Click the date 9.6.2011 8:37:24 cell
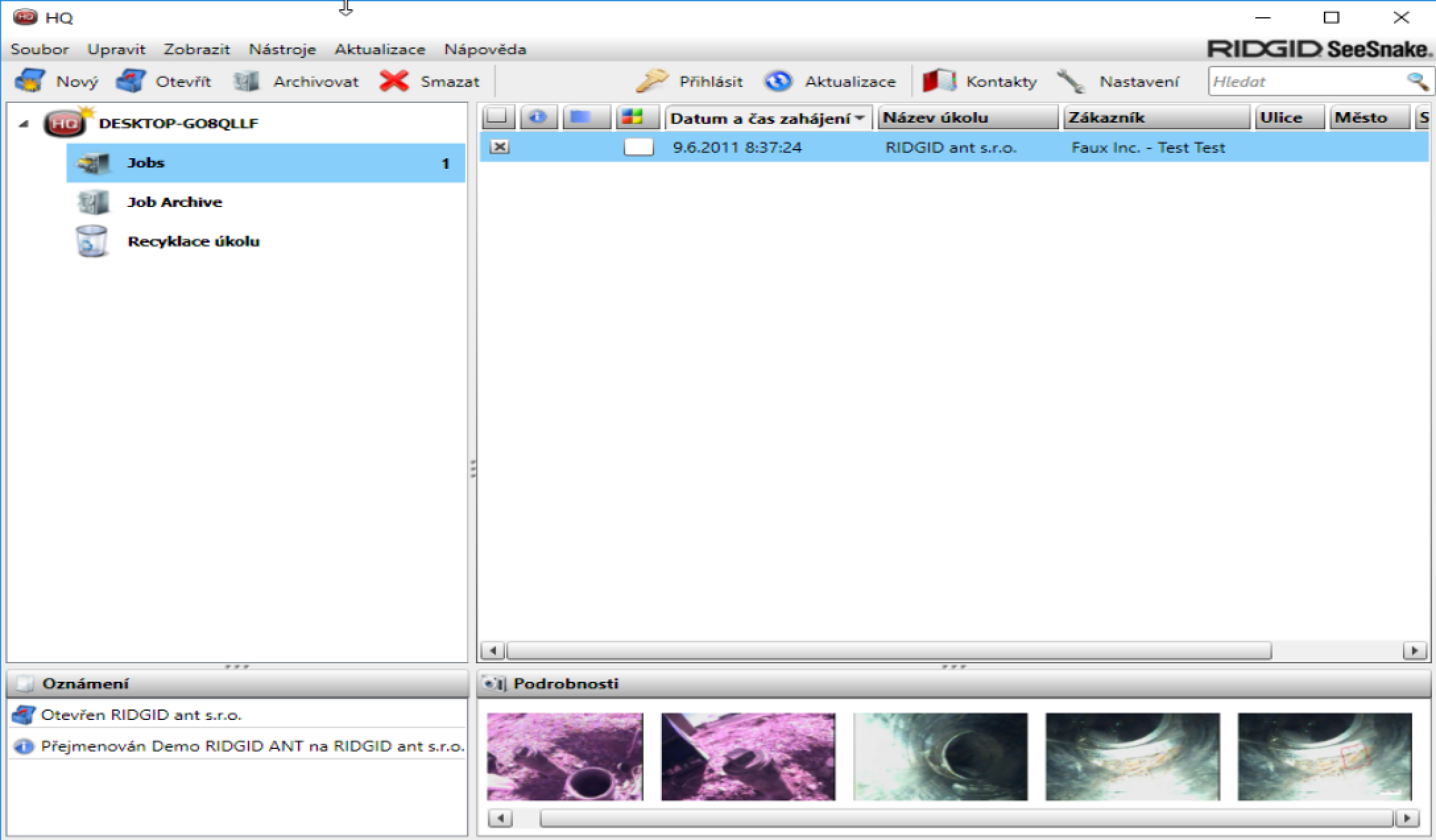Image resolution: width=1436 pixels, height=840 pixels. 737,147
